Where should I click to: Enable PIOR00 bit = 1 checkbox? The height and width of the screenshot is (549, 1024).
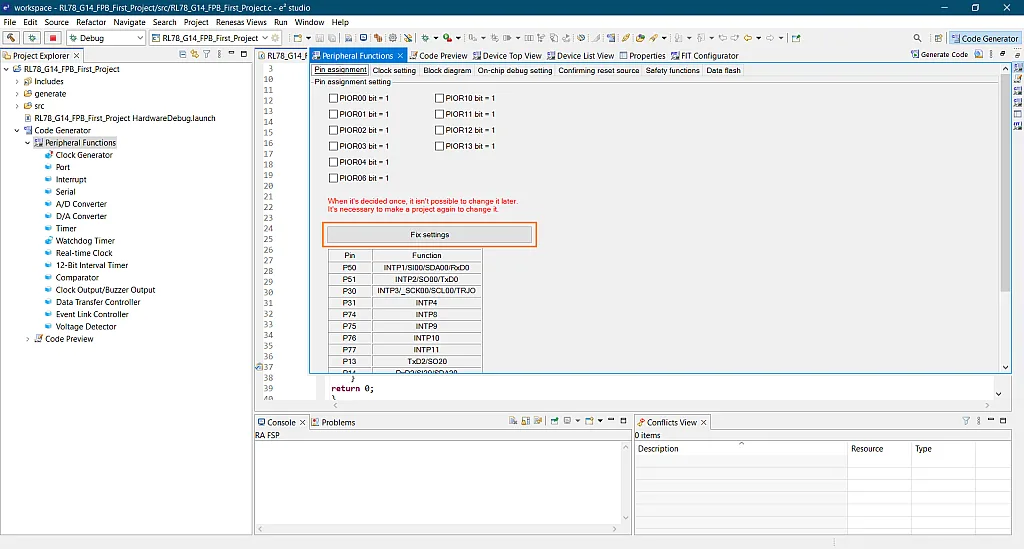[x=334, y=98]
